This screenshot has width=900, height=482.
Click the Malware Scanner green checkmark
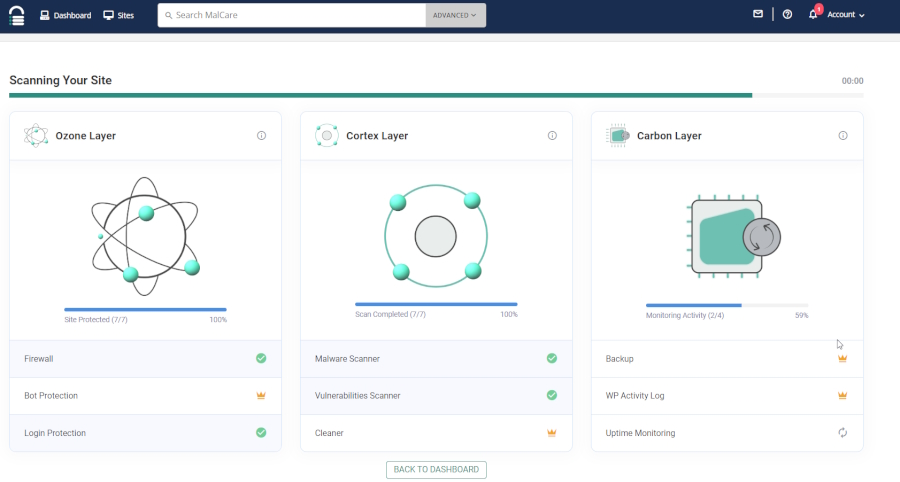pyautogui.click(x=552, y=358)
